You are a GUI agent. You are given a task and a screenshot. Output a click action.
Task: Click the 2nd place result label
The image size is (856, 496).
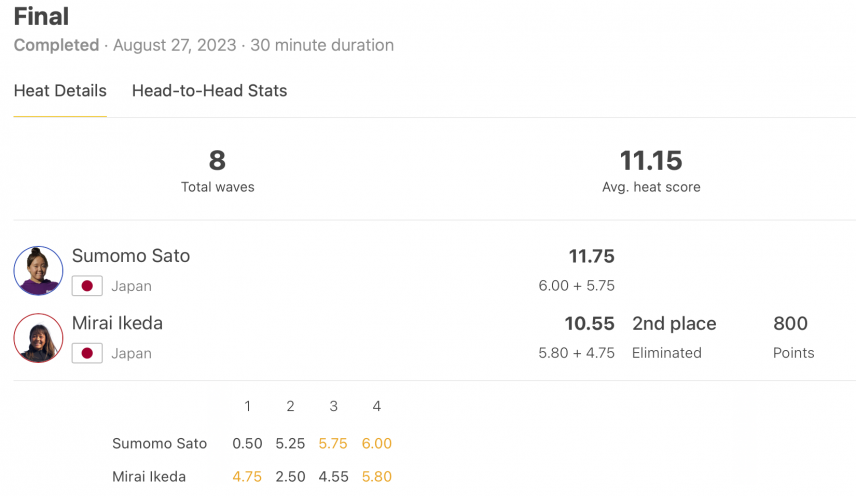point(674,324)
